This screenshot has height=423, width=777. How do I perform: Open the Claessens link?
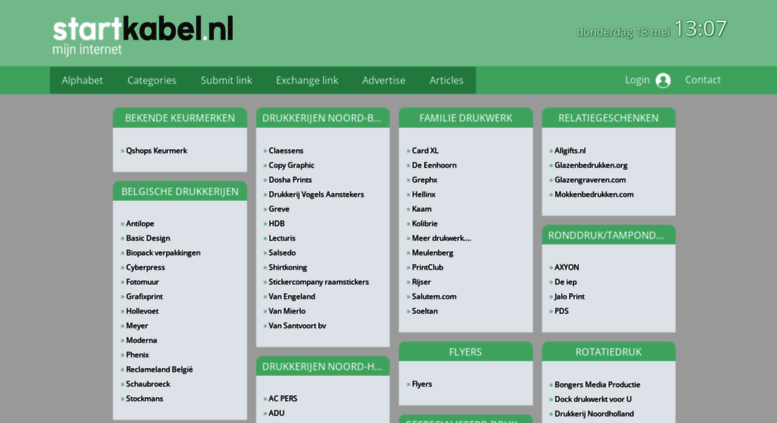tap(286, 151)
